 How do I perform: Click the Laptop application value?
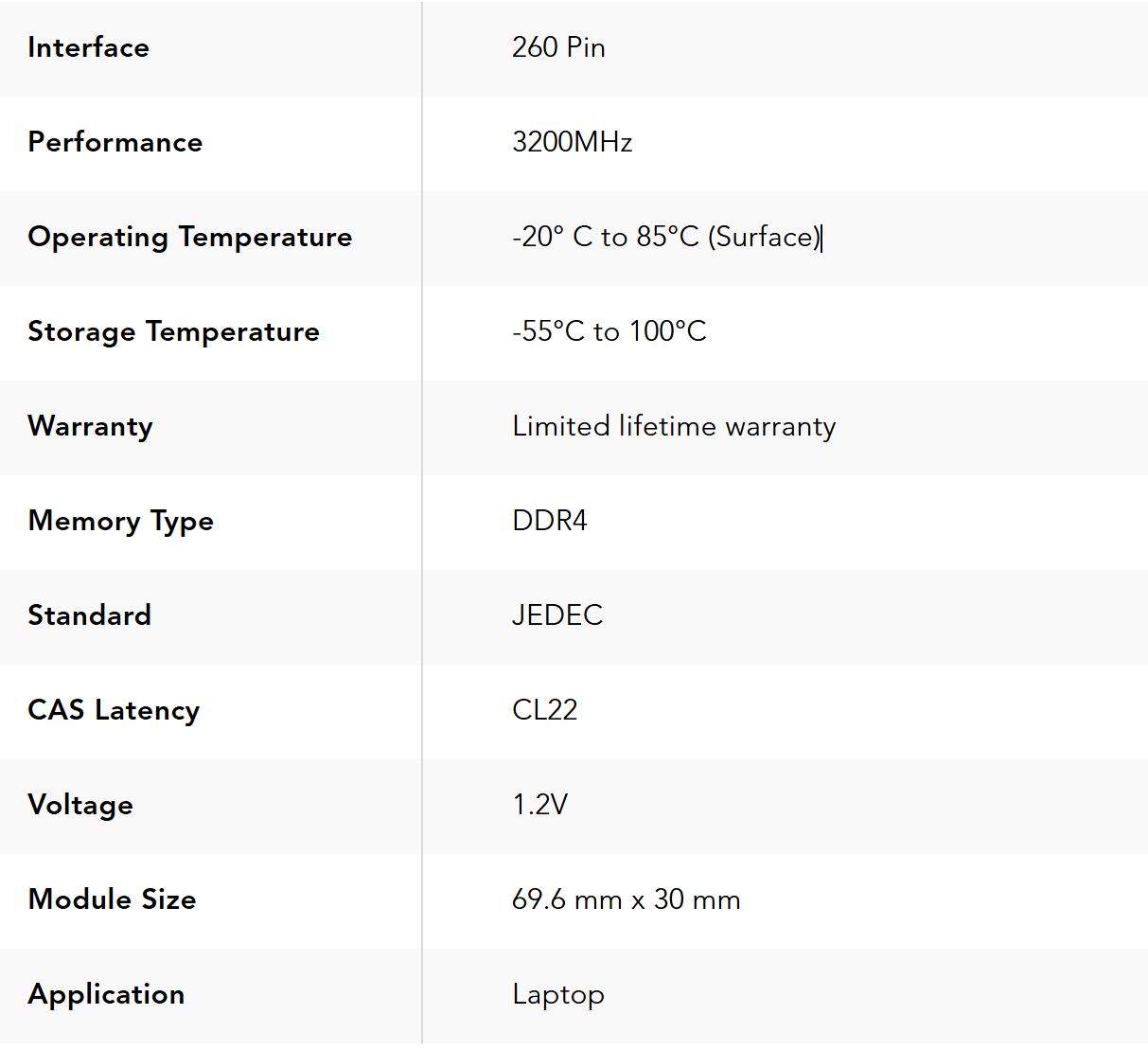coord(557,994)
